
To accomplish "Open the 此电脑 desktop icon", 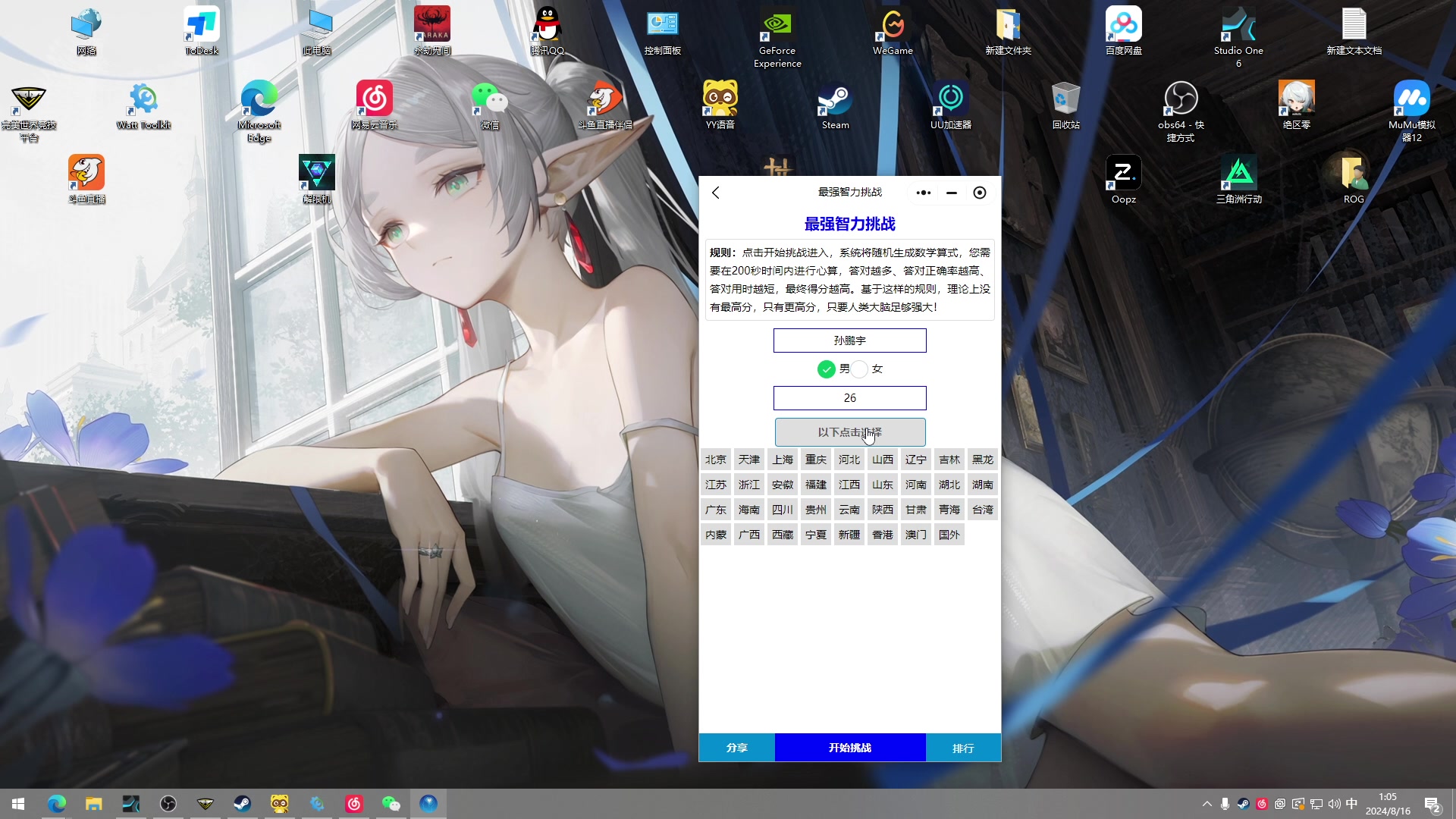I will (317, 30).
